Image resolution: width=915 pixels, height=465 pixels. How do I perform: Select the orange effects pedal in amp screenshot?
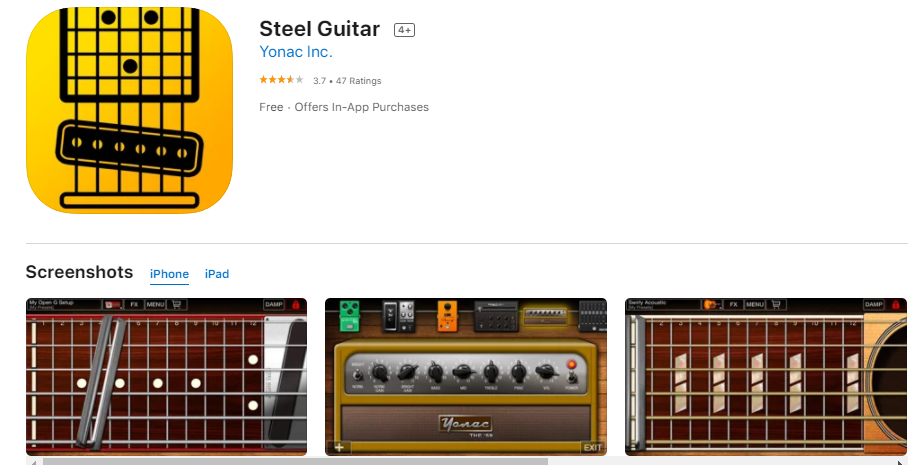[x=447, y=317]
